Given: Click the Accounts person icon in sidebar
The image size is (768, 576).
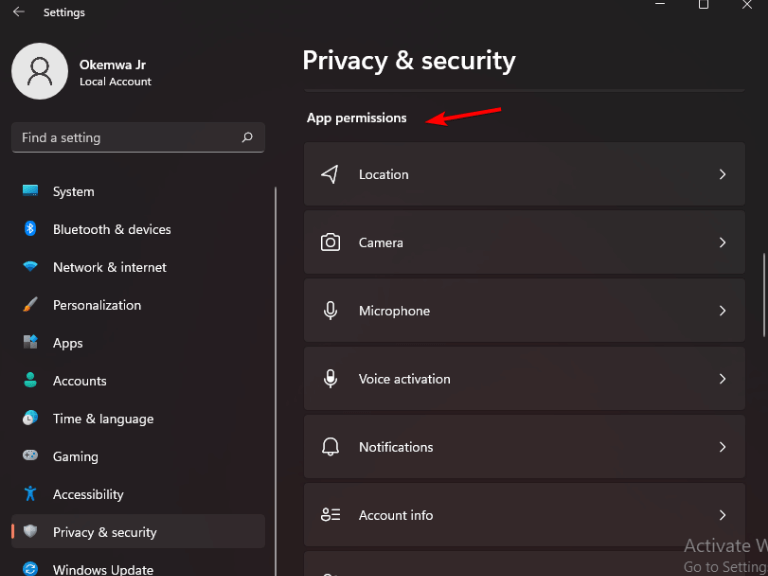Looking at the screenshot, I should click(x=30, y=380).
